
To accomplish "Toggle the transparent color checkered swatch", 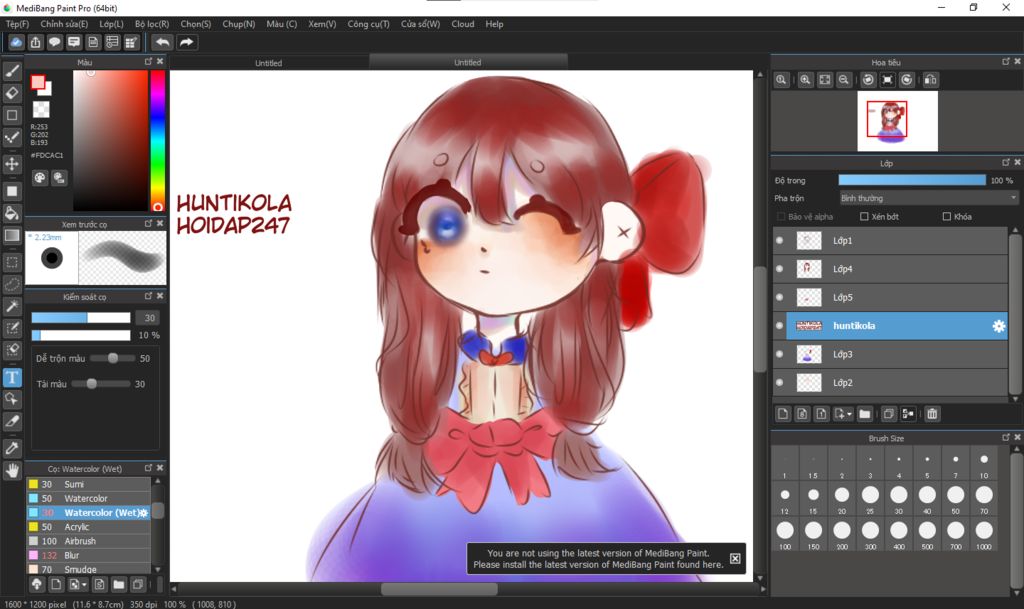I will pos(41,109).
